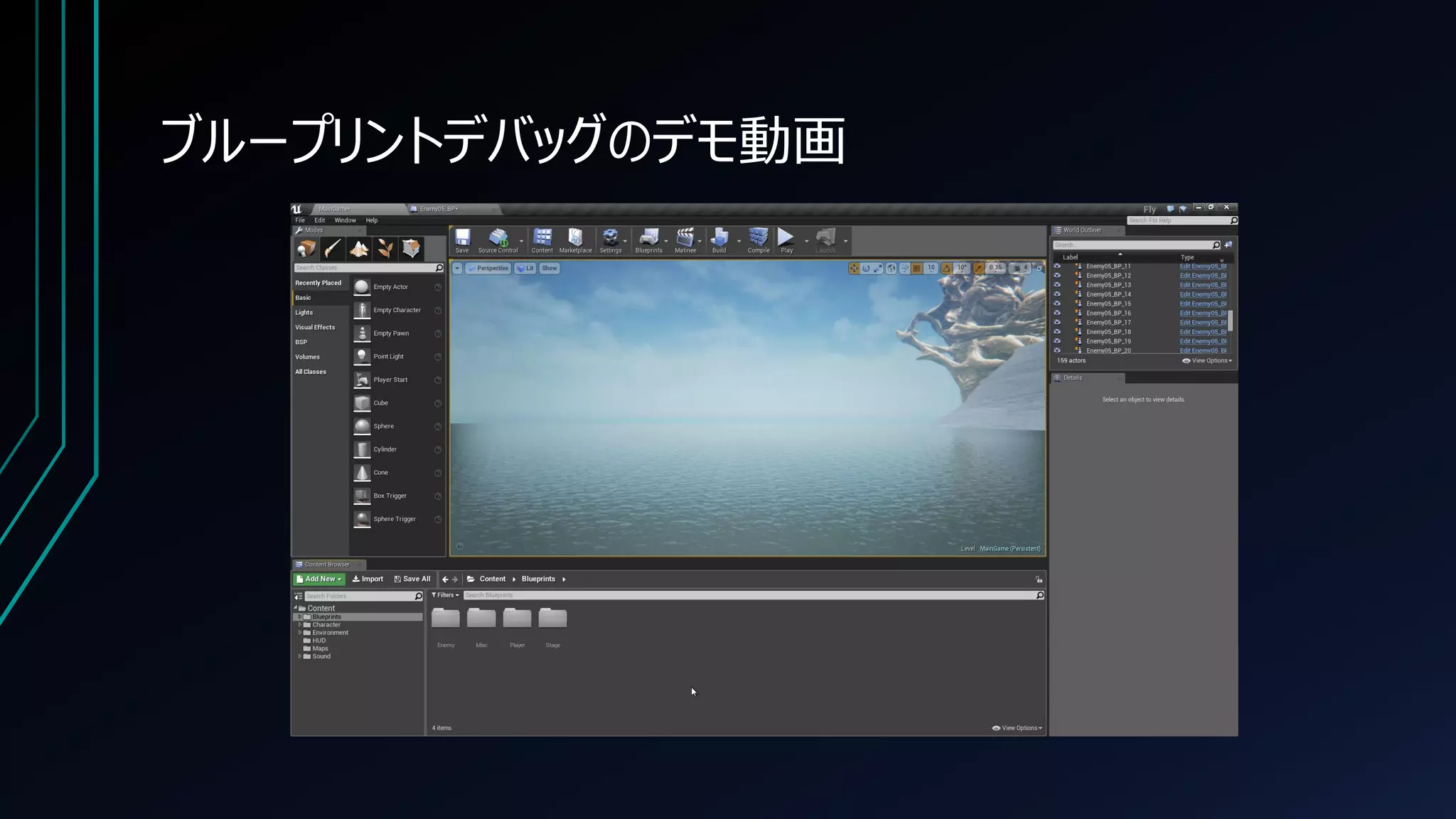The image size is (1456, 819).
Task: Adjust the camera speed setting showing 4
Action: (1020, 268)
